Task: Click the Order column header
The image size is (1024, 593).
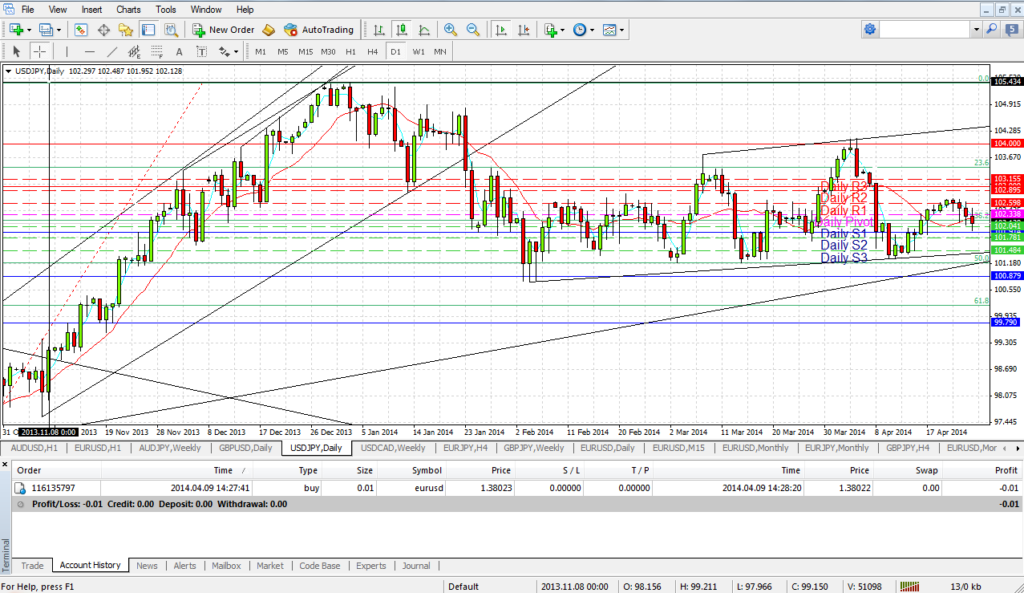Action: pos(56,470)
